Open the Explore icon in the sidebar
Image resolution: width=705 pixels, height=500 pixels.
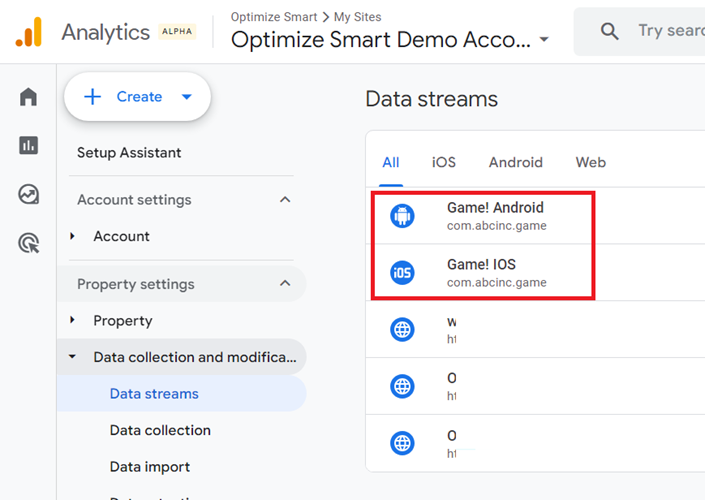[28, 194]
